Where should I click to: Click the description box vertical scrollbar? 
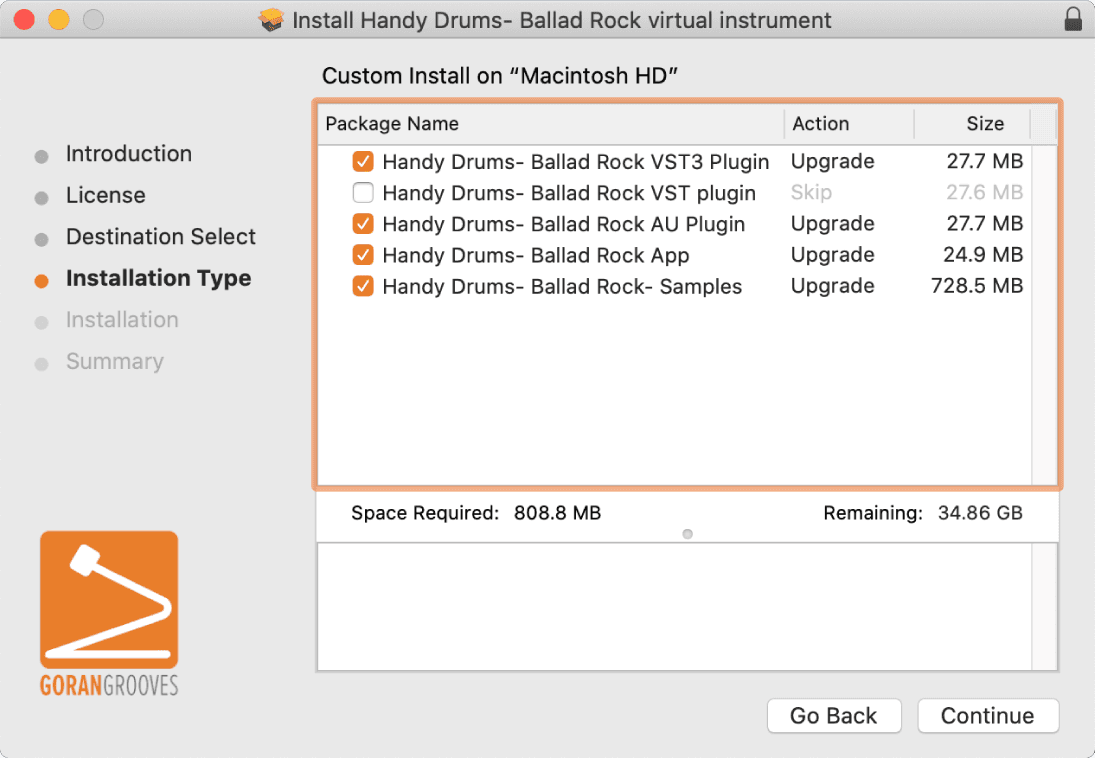click(x=1044, y=606)
